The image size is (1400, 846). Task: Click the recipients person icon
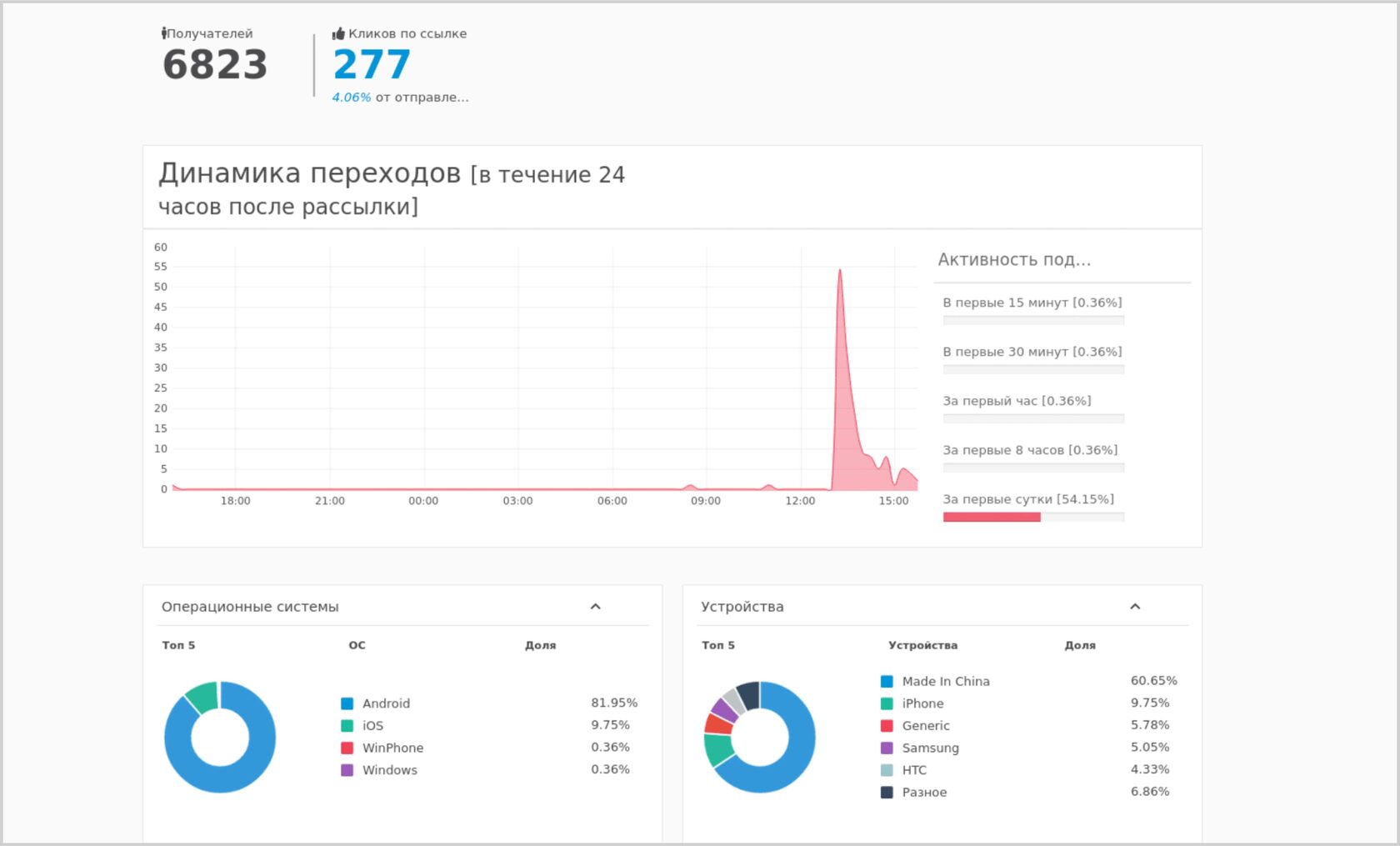pos(164,33)
